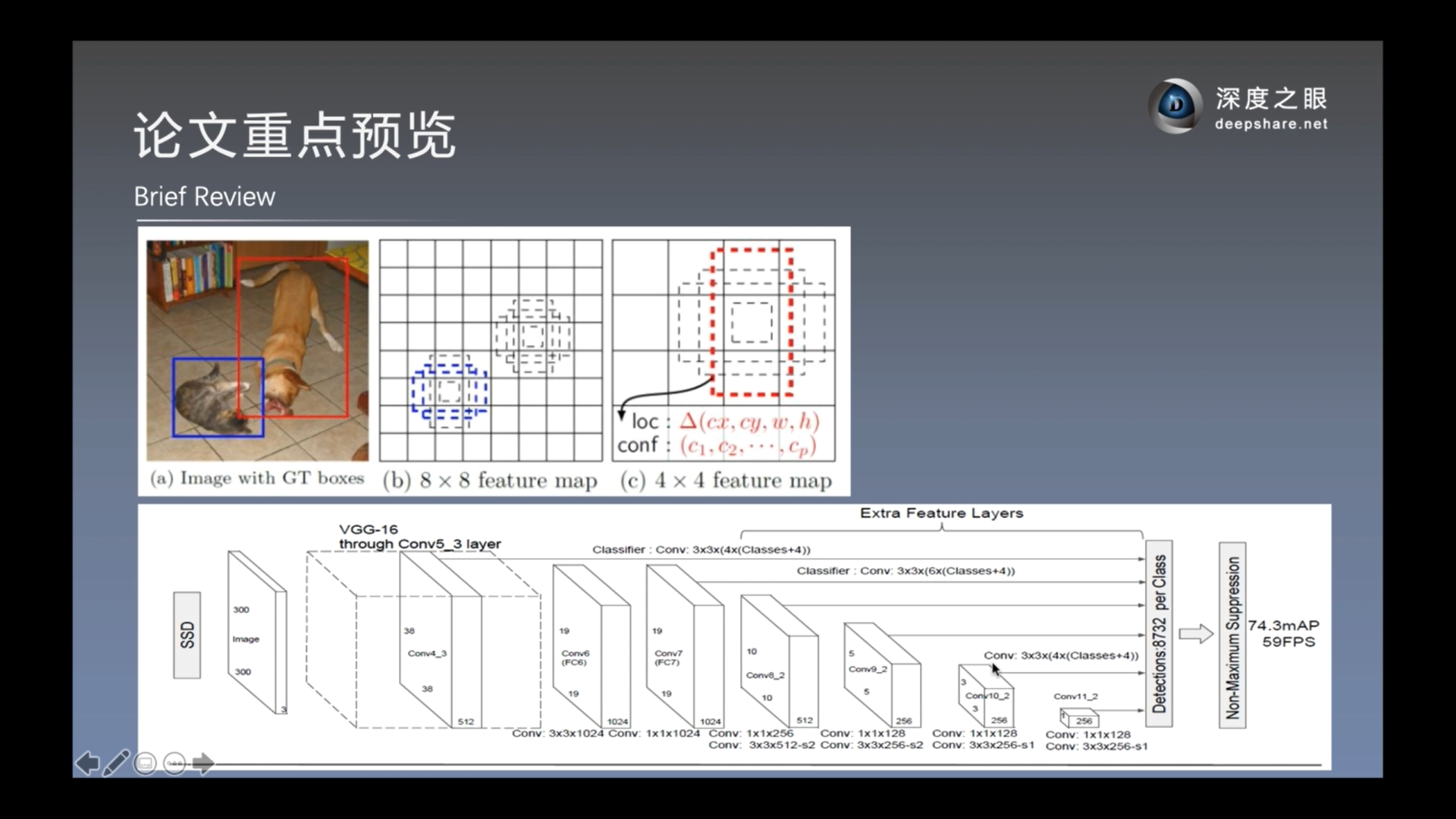Click the dog and cat GT image
The width and height of the screenshot is (1456, 819).
257,350
